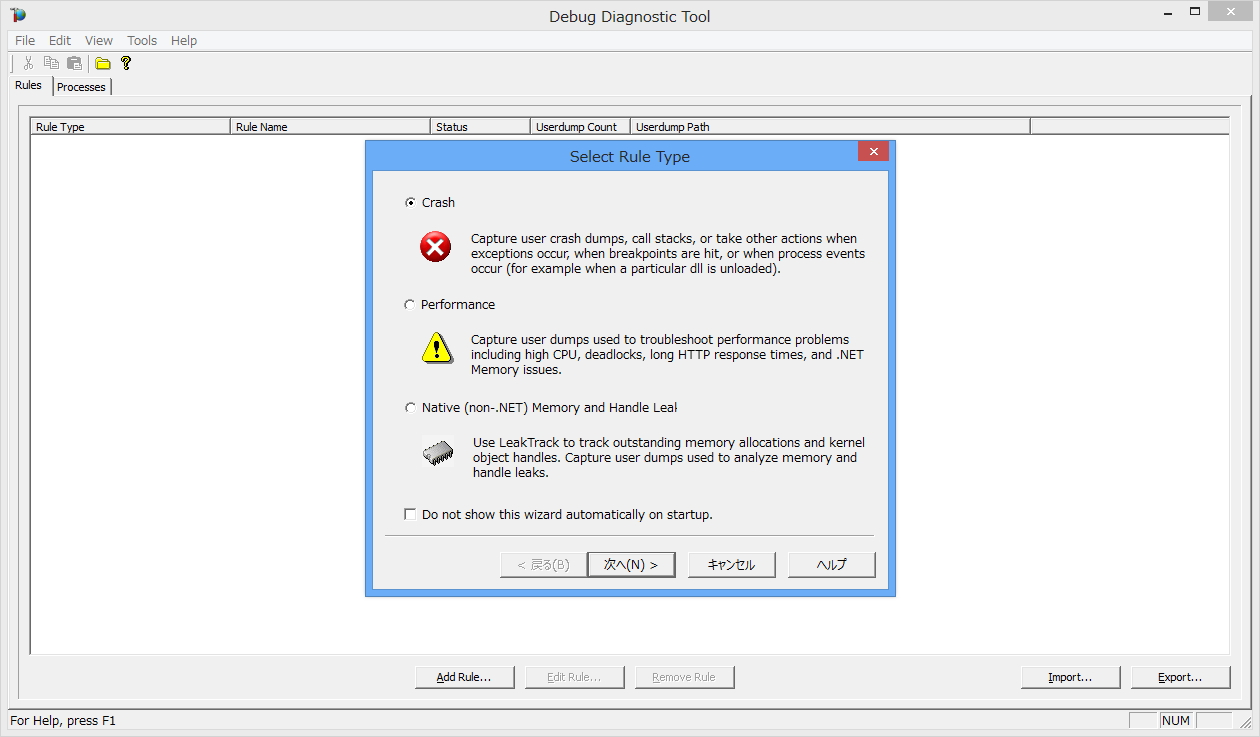The height and width of the screenshot is (737, 1260).
Task: Click the 'For Help, press F1' status text
Action: point(63,720)
